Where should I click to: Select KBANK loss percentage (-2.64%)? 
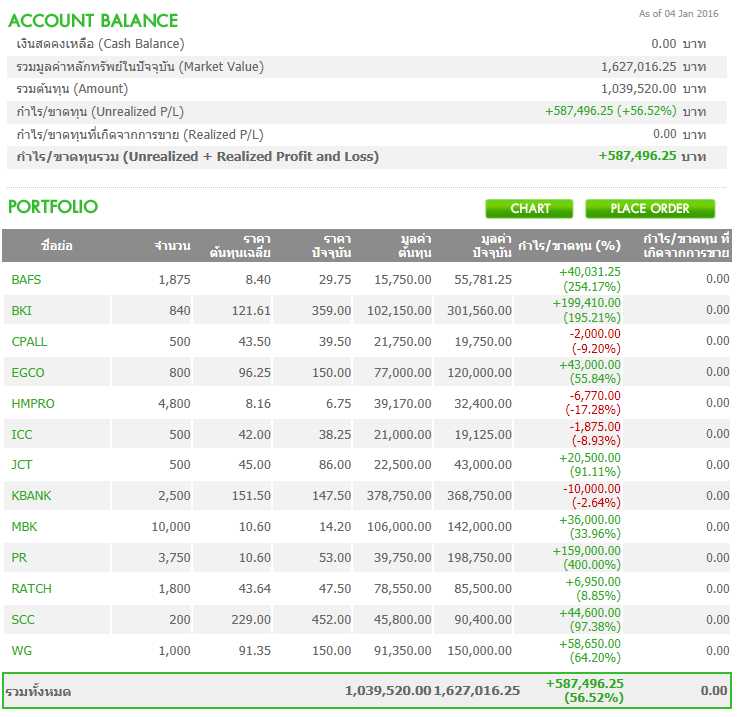pos(596,503)
